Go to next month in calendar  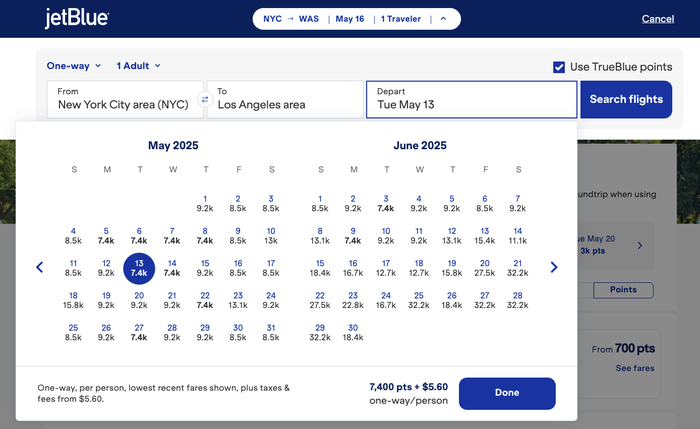coord(554,267)
